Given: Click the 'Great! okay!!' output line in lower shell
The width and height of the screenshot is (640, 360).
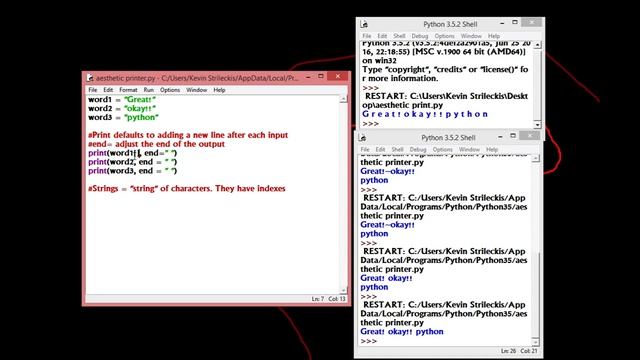Looking at the screenshot, I should tap(386, 278).
